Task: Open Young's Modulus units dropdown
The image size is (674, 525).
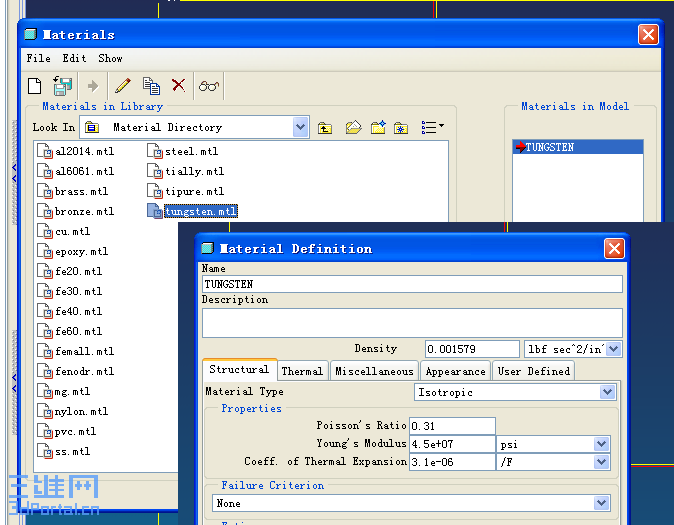Action: point(601,444)
